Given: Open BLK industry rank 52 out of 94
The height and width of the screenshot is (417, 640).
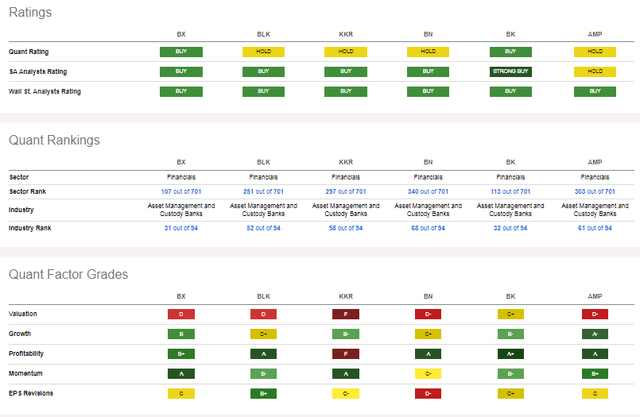Looking at the screenshot, I should click(263, 228).
